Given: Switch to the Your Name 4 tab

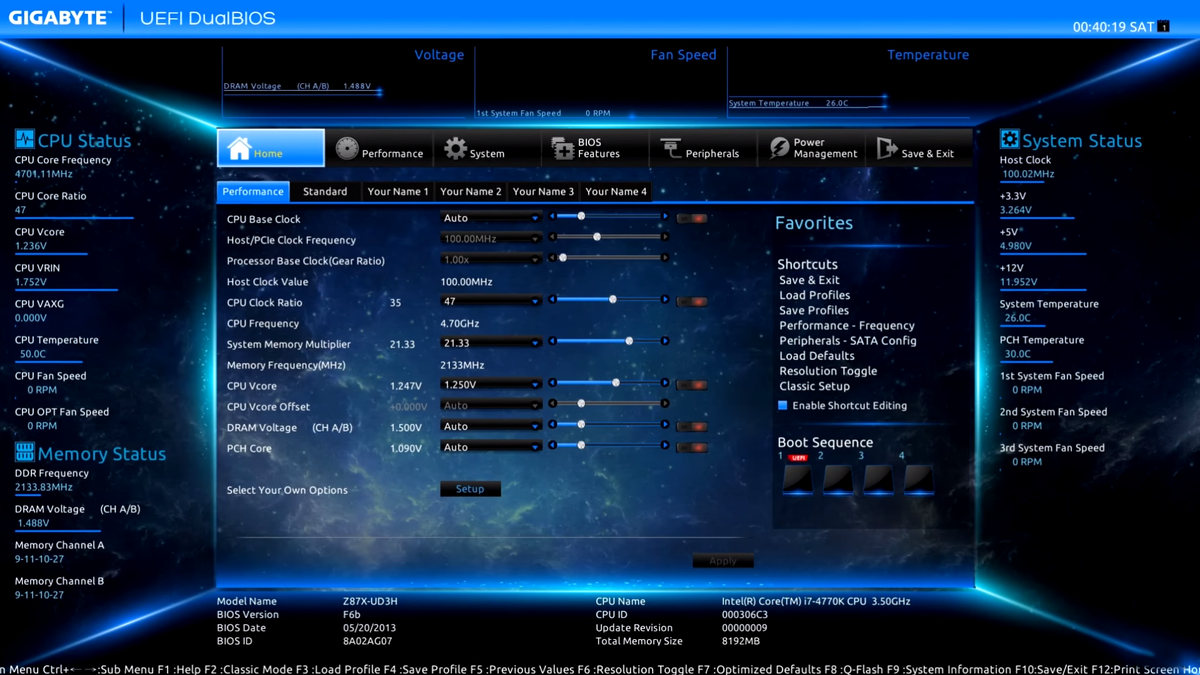Looking at the screenshot, I should click(616, 191).
